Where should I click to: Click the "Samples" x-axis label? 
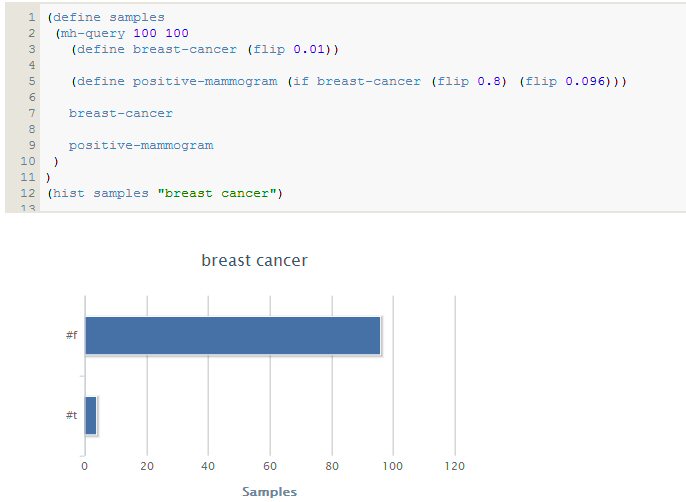(x=269, y=492)
